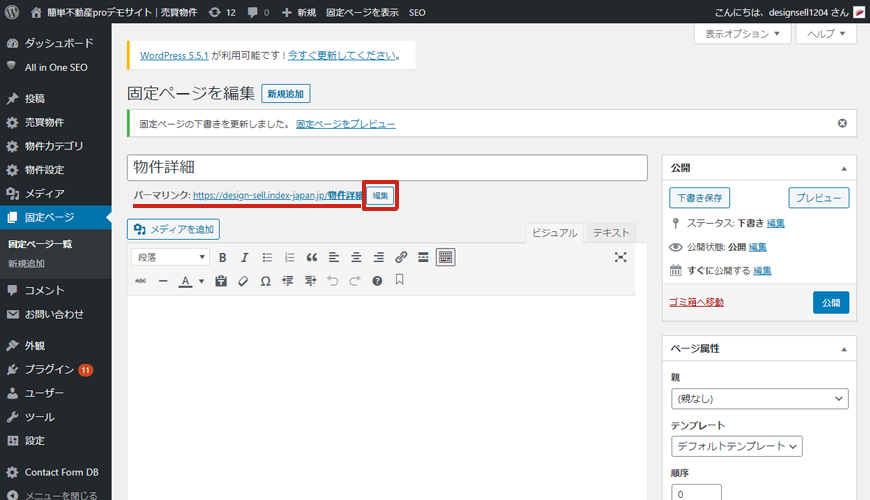Toggle the toolbar kitchen sink button
Viewport: 870px width, 500px height.
[x=445, y=257]
